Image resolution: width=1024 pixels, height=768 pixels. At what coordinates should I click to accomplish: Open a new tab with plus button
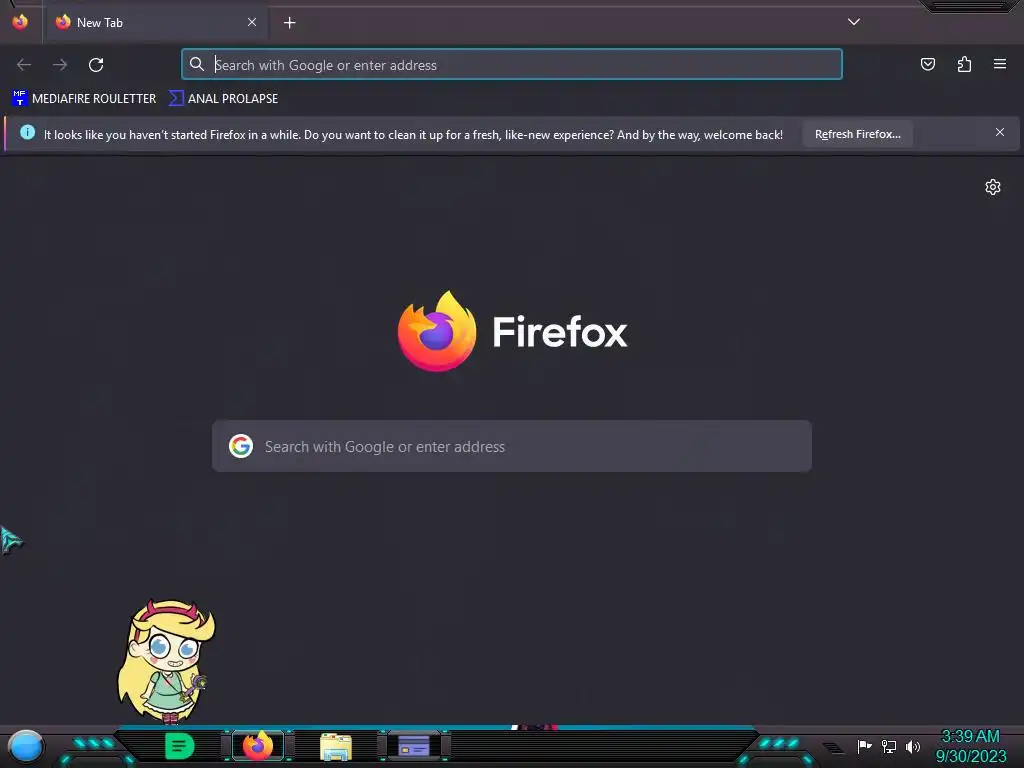[289, 23]
